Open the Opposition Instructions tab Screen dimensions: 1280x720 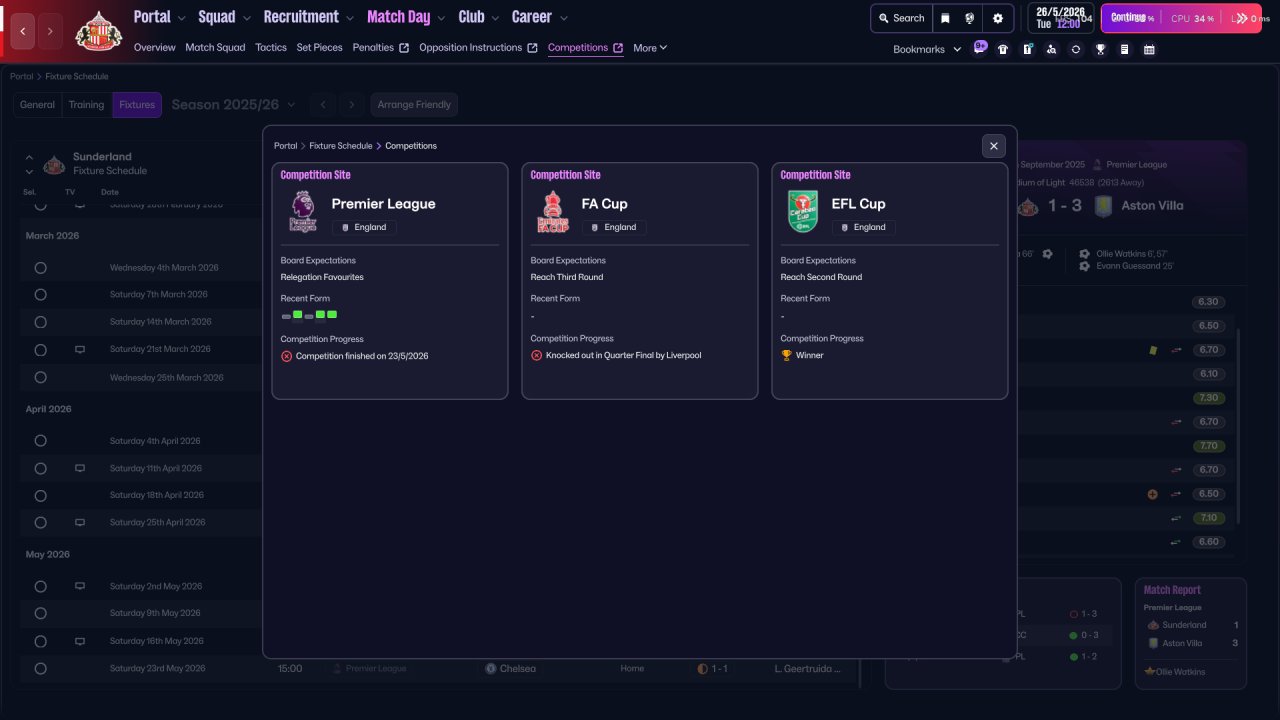[478, 48]
